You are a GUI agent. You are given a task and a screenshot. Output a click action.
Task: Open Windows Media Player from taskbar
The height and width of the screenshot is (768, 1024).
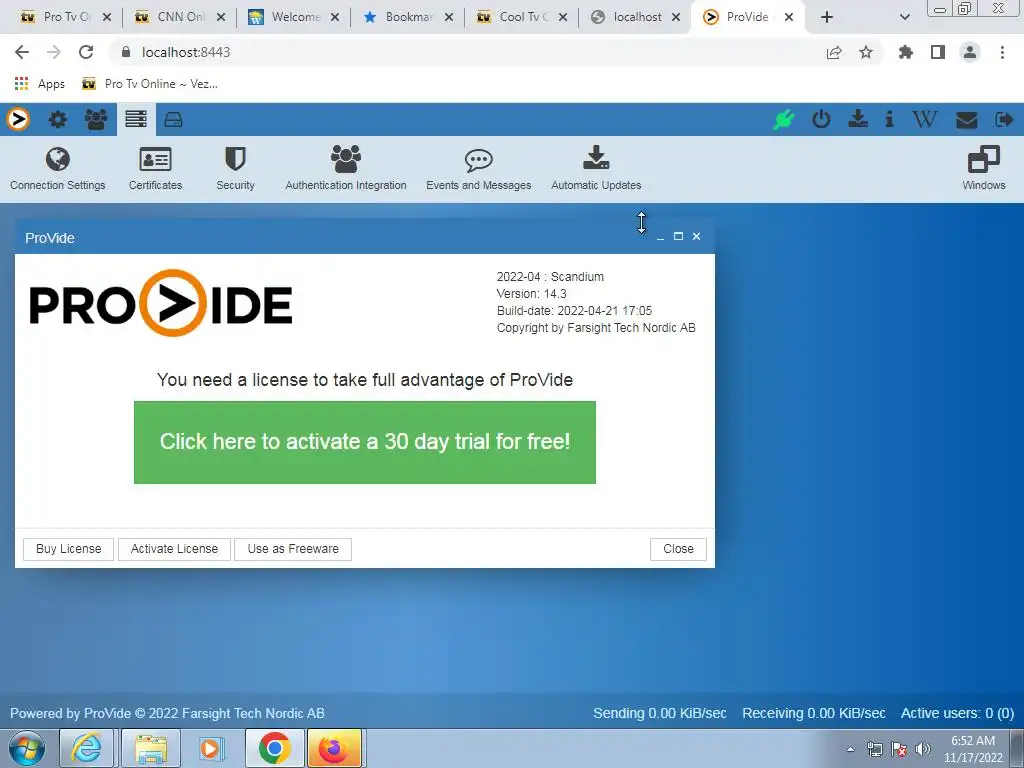(210, 748)
